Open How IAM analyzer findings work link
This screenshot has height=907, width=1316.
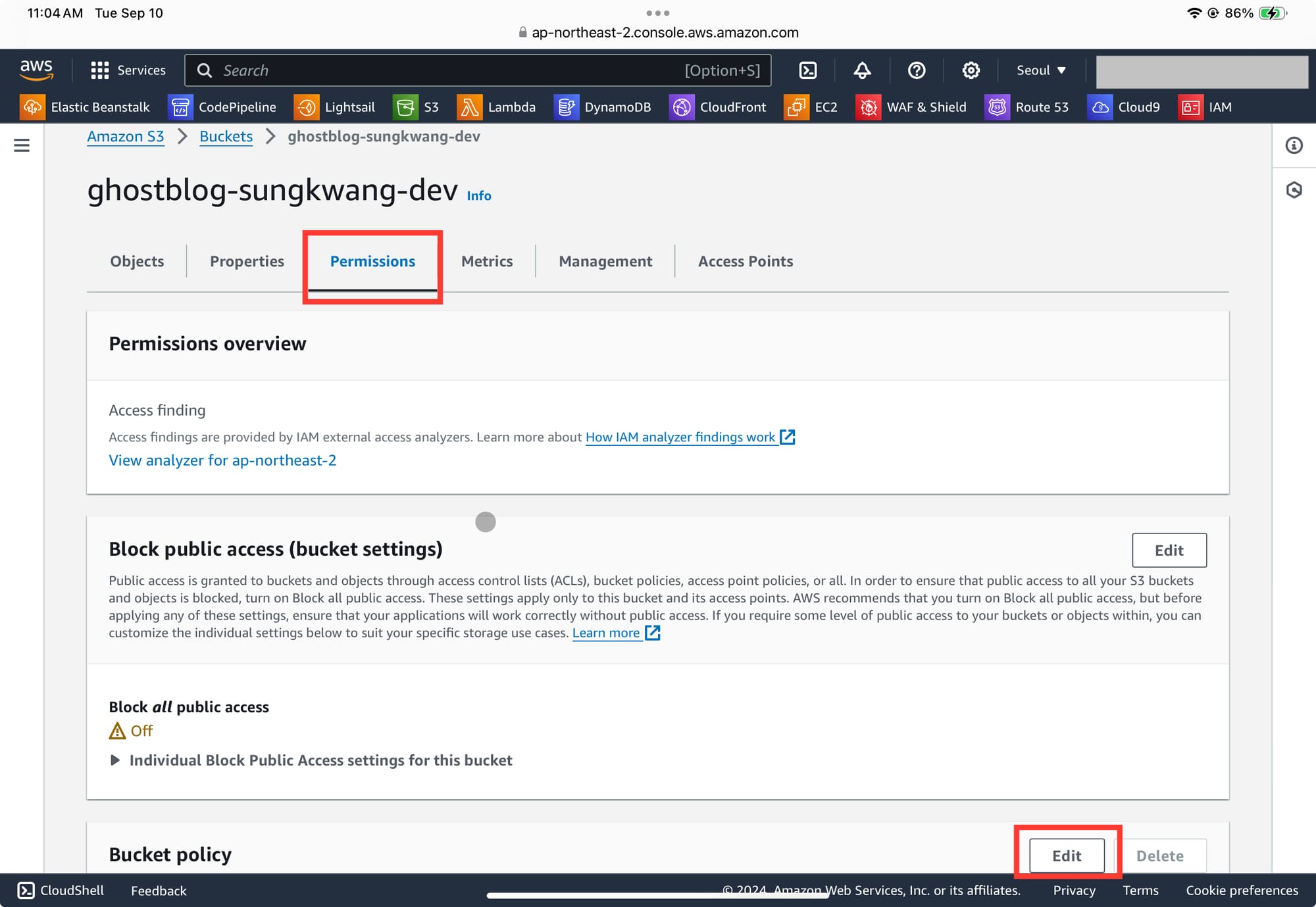pyautogui.click(x=680, y=437)
